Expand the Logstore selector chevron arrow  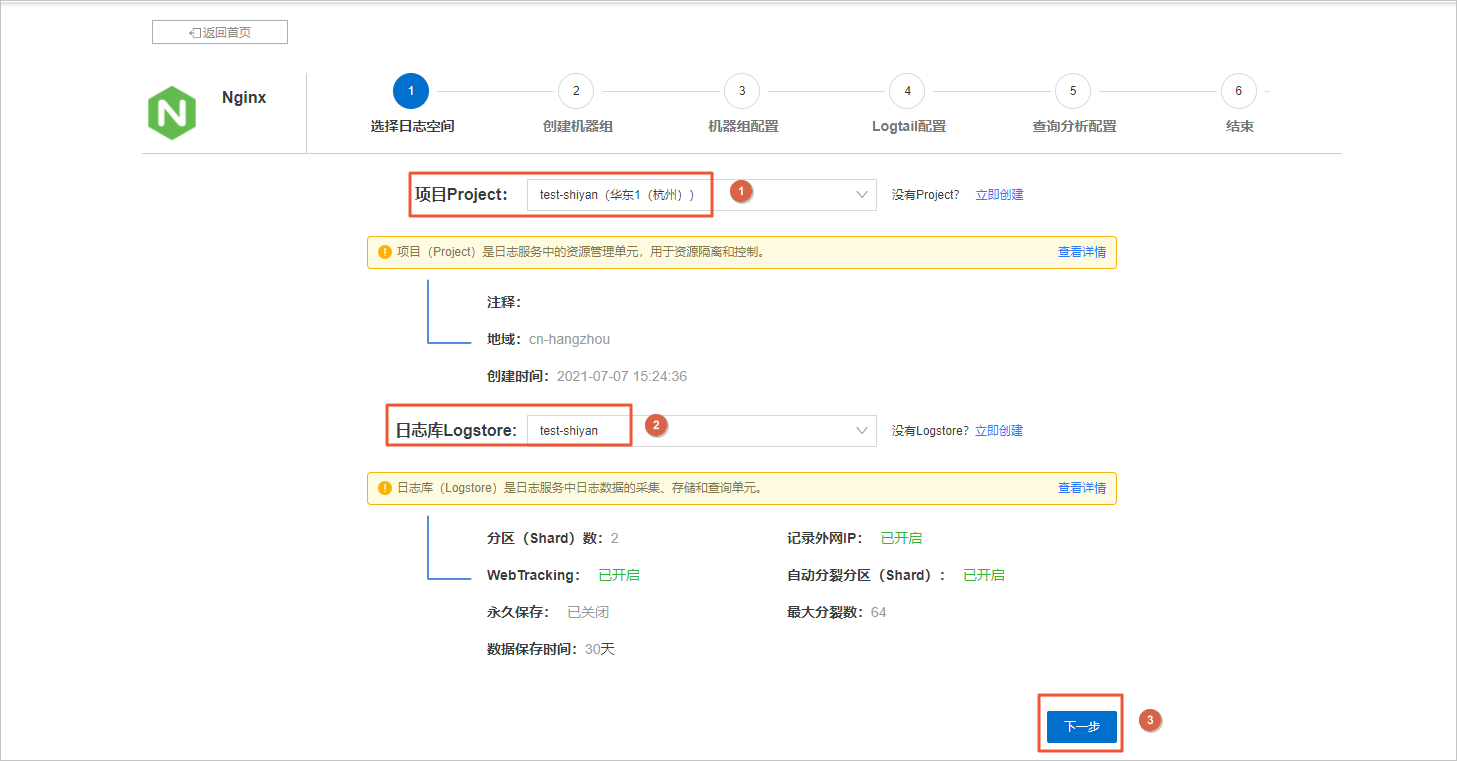862,431
